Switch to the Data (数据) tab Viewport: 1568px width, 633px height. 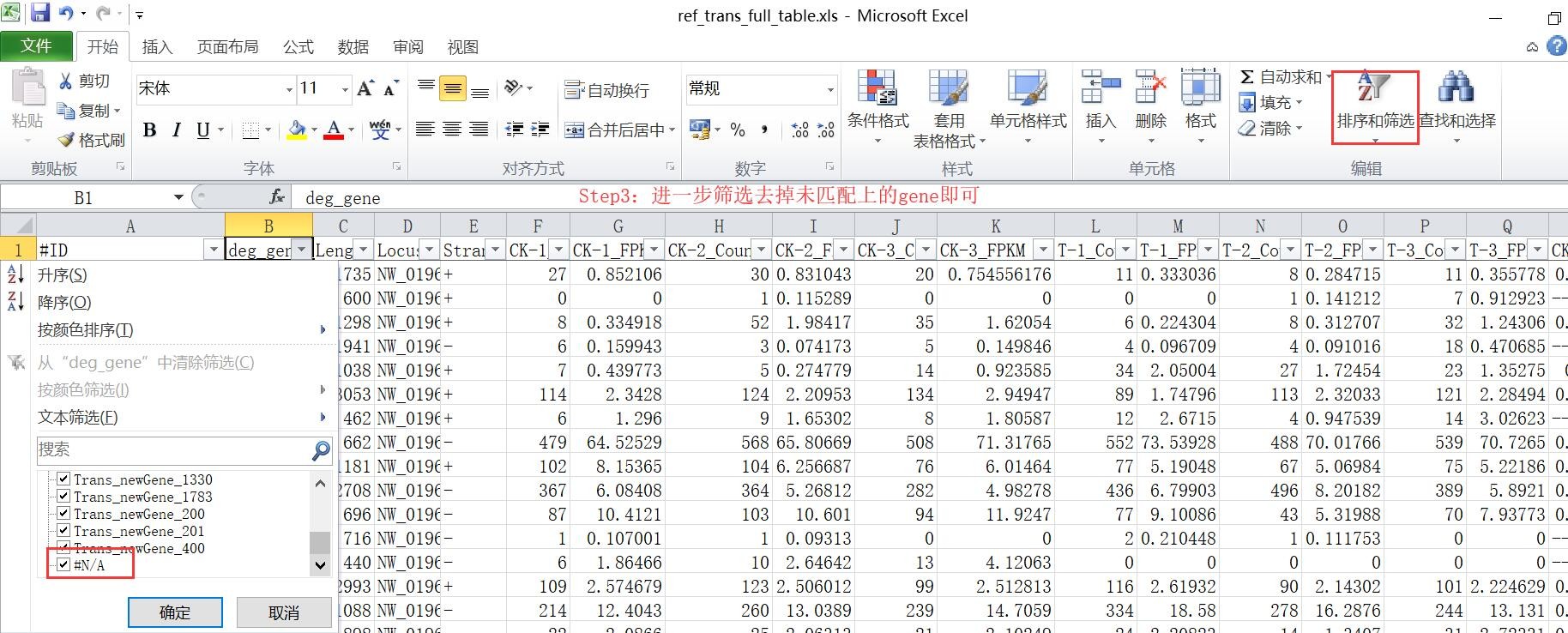(353, 47)
